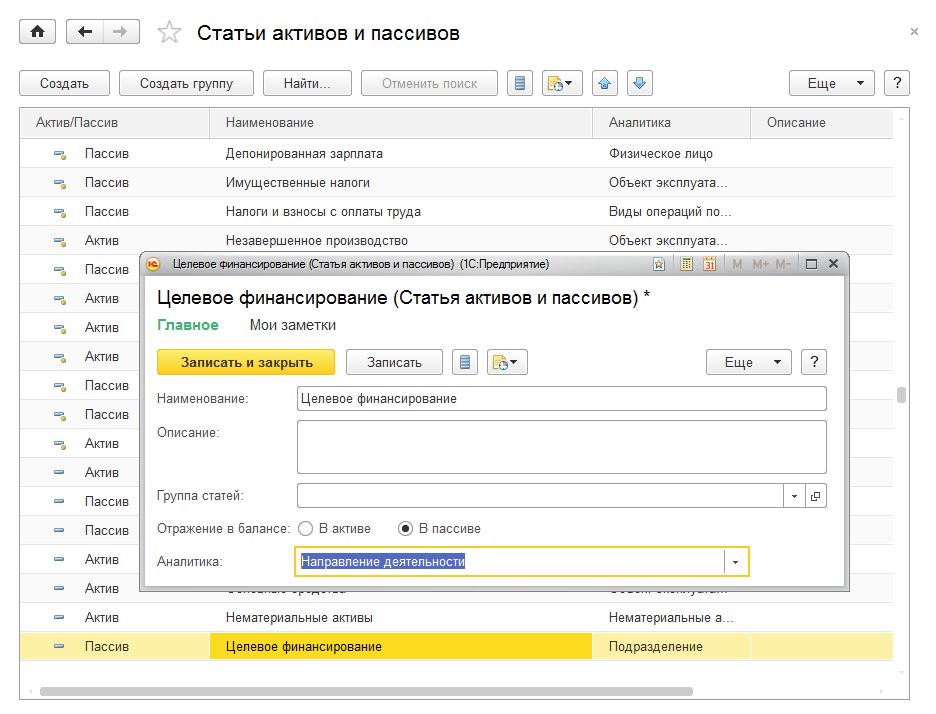Go back with the left arrow

[85, 32]
